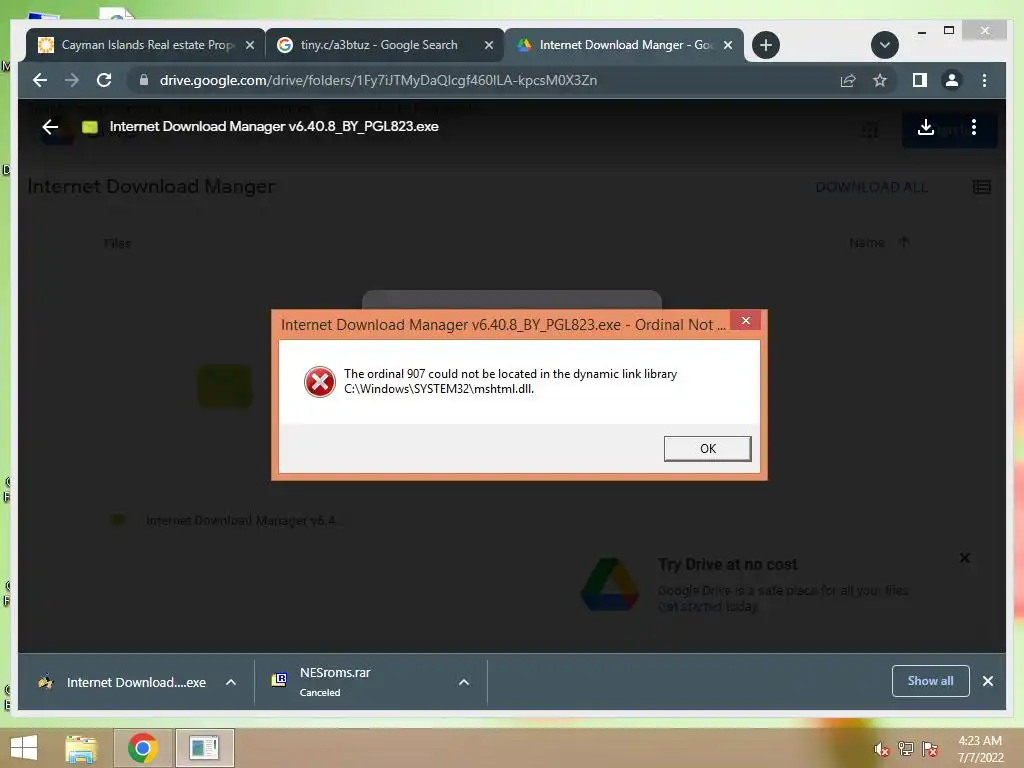Expand options for Internet Download....exe download
The image size is (1024, 768).
[x=231, y=682]
